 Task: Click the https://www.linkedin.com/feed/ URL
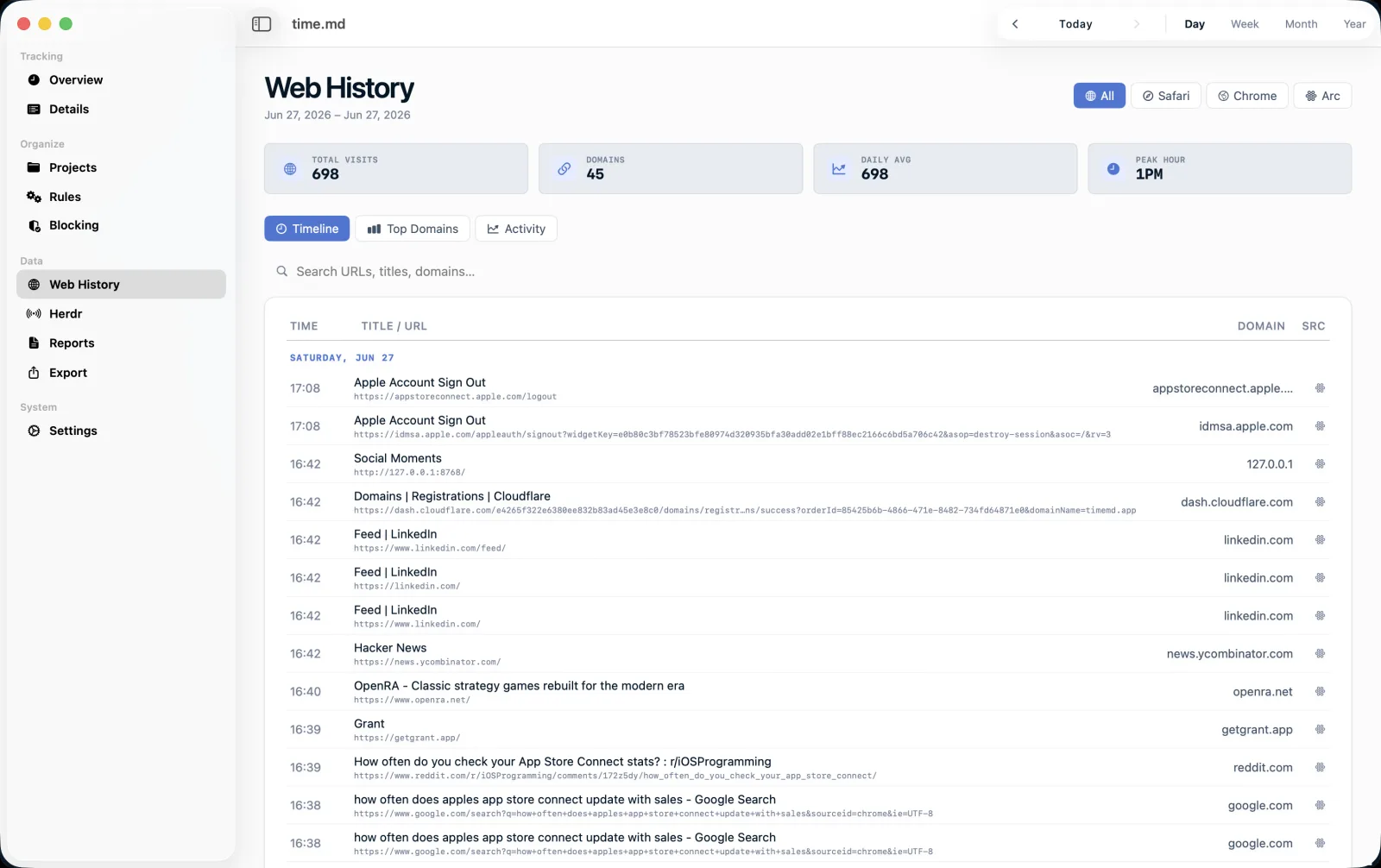430,549
